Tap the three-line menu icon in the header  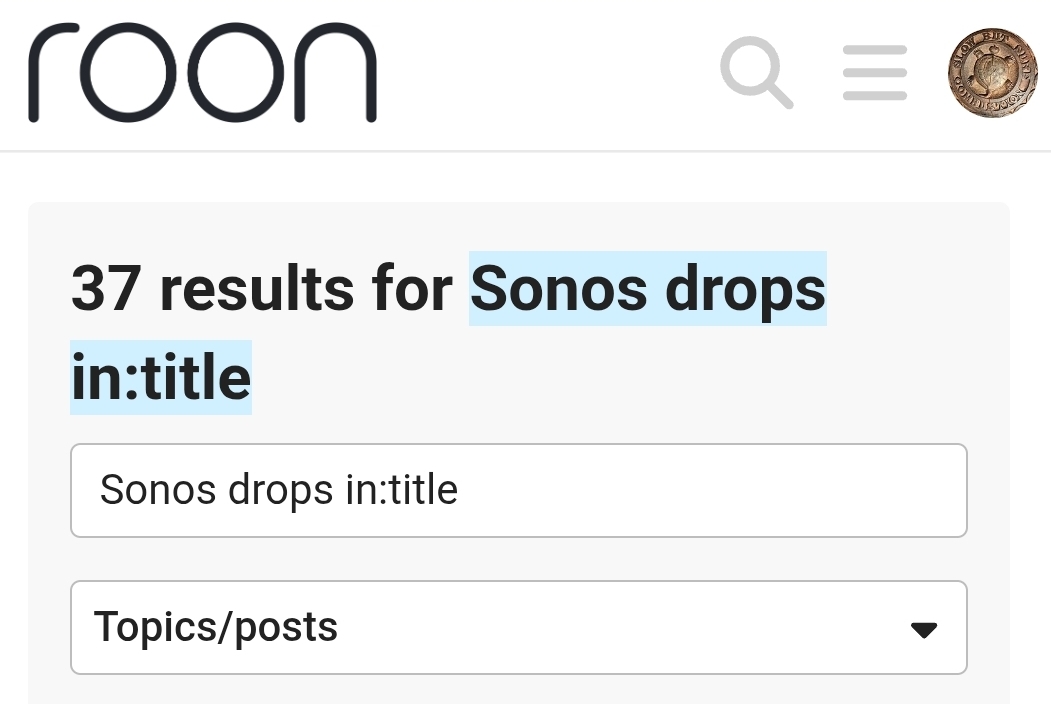pyautogui.click(x=874, y=74)
